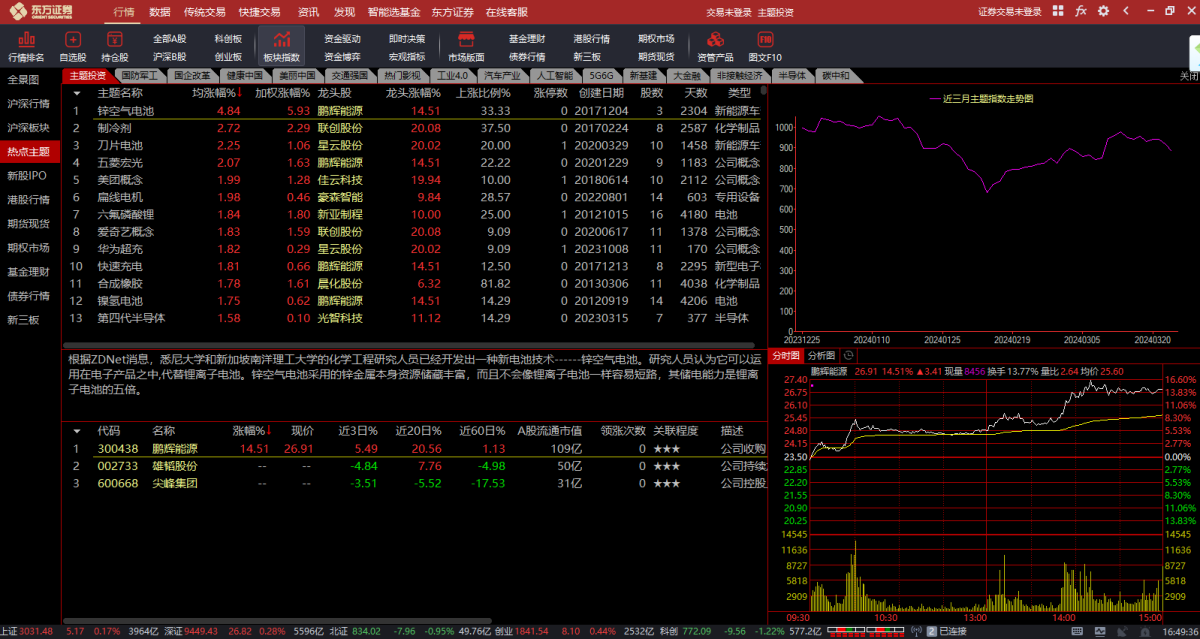Sort stock list by 近20日% header

pos(420,430)
